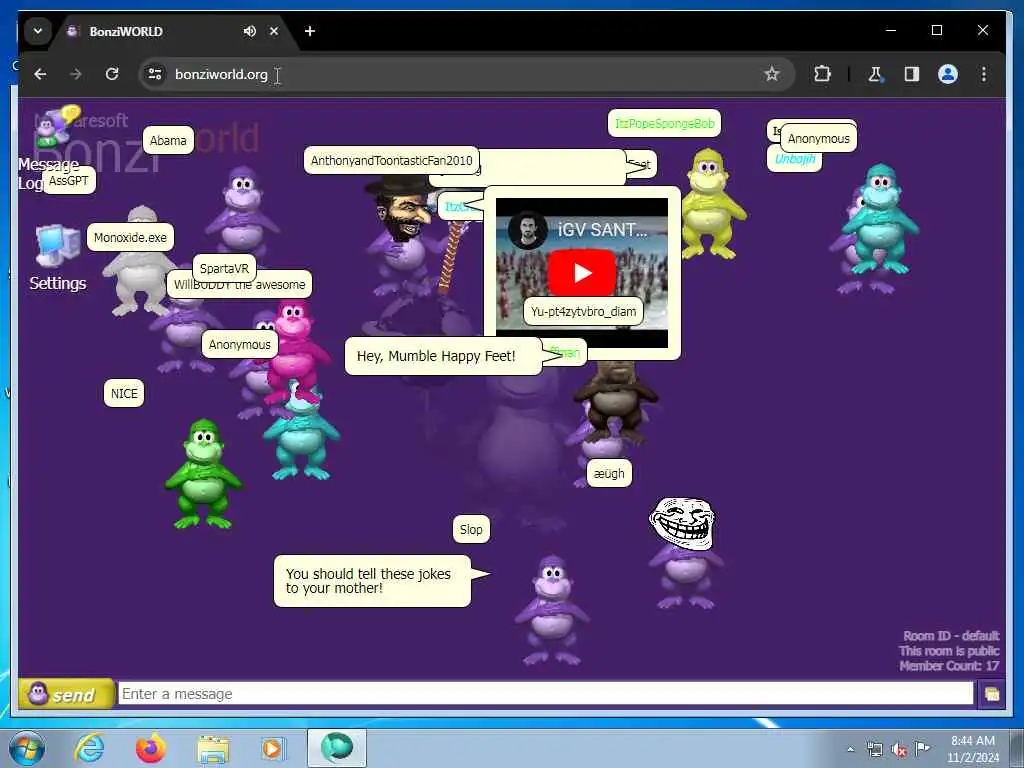This screenshot has height=768, width=1024.
Task: Click the green Bonzi character
Action: pos(203,473)
